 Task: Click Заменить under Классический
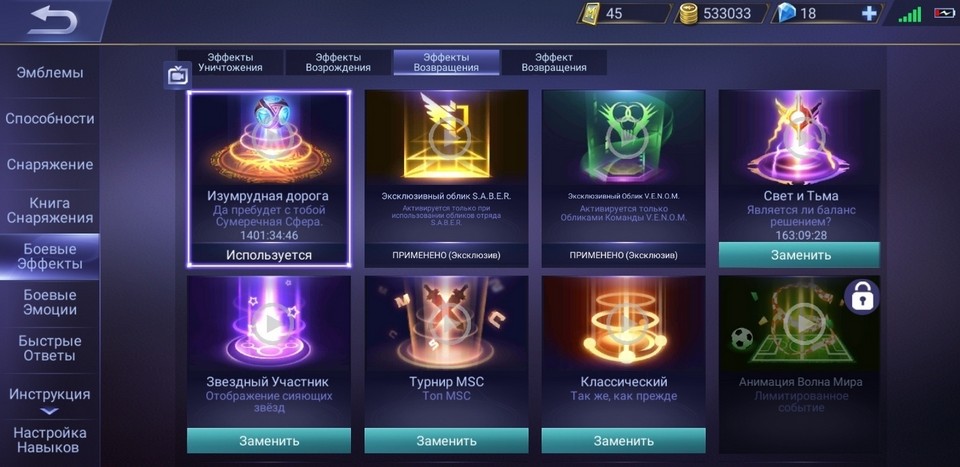click(623, 441)
